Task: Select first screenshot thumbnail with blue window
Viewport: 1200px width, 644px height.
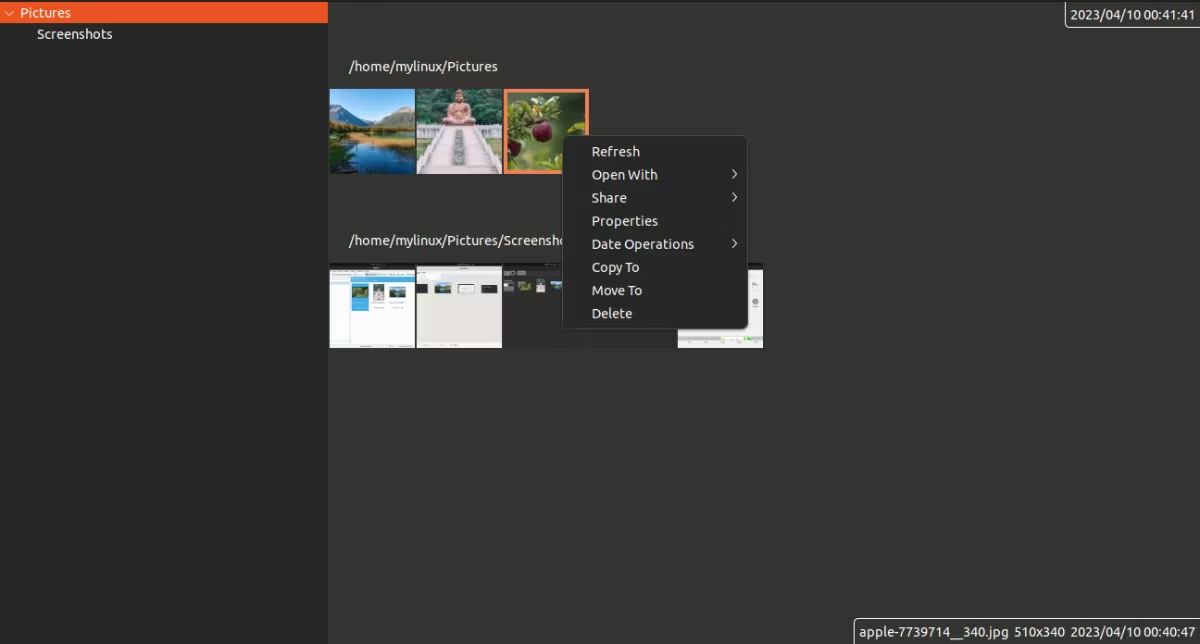Action: click(x=372, y=306)
